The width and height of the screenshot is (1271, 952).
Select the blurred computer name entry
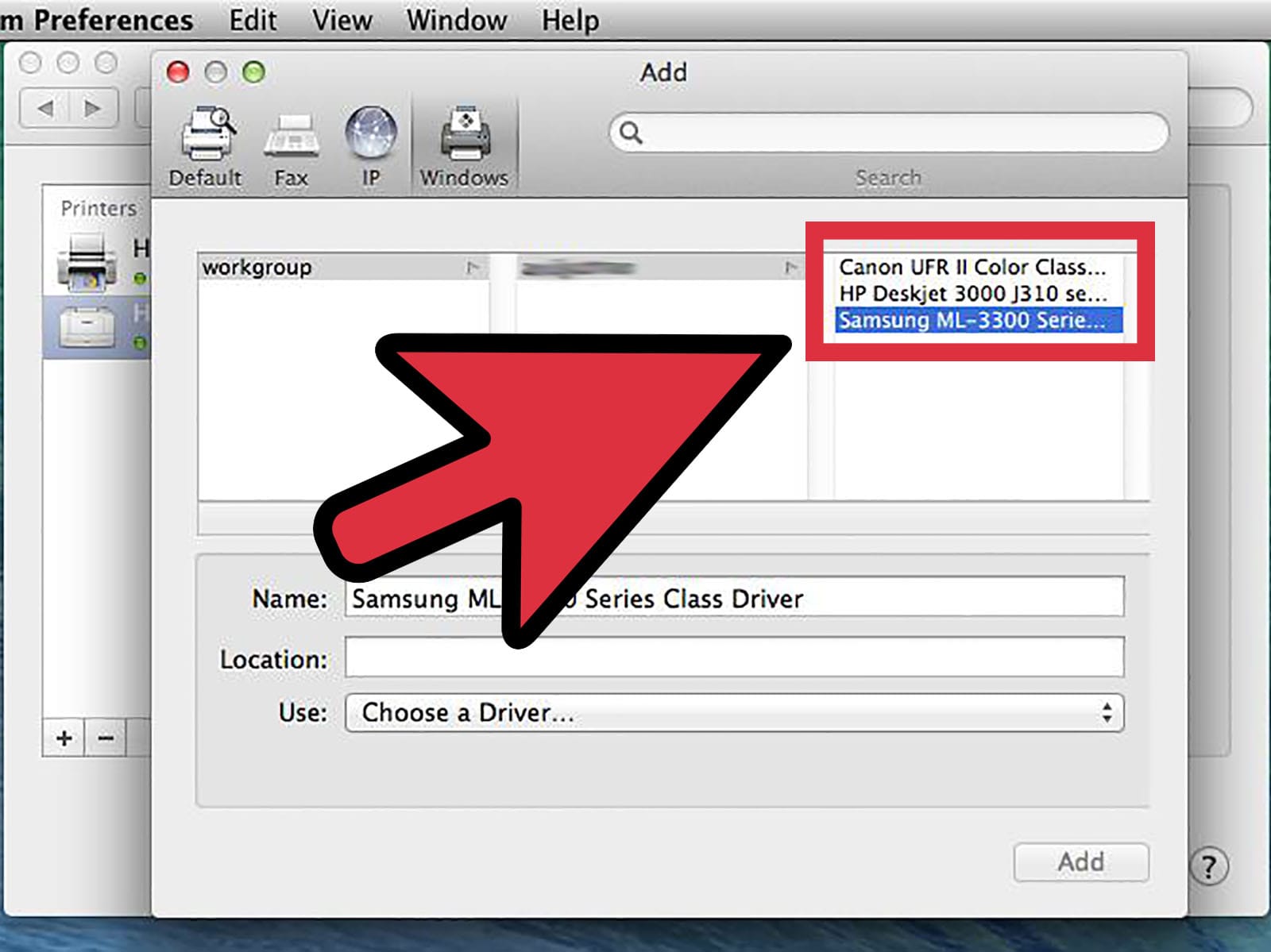coord(661,268)
